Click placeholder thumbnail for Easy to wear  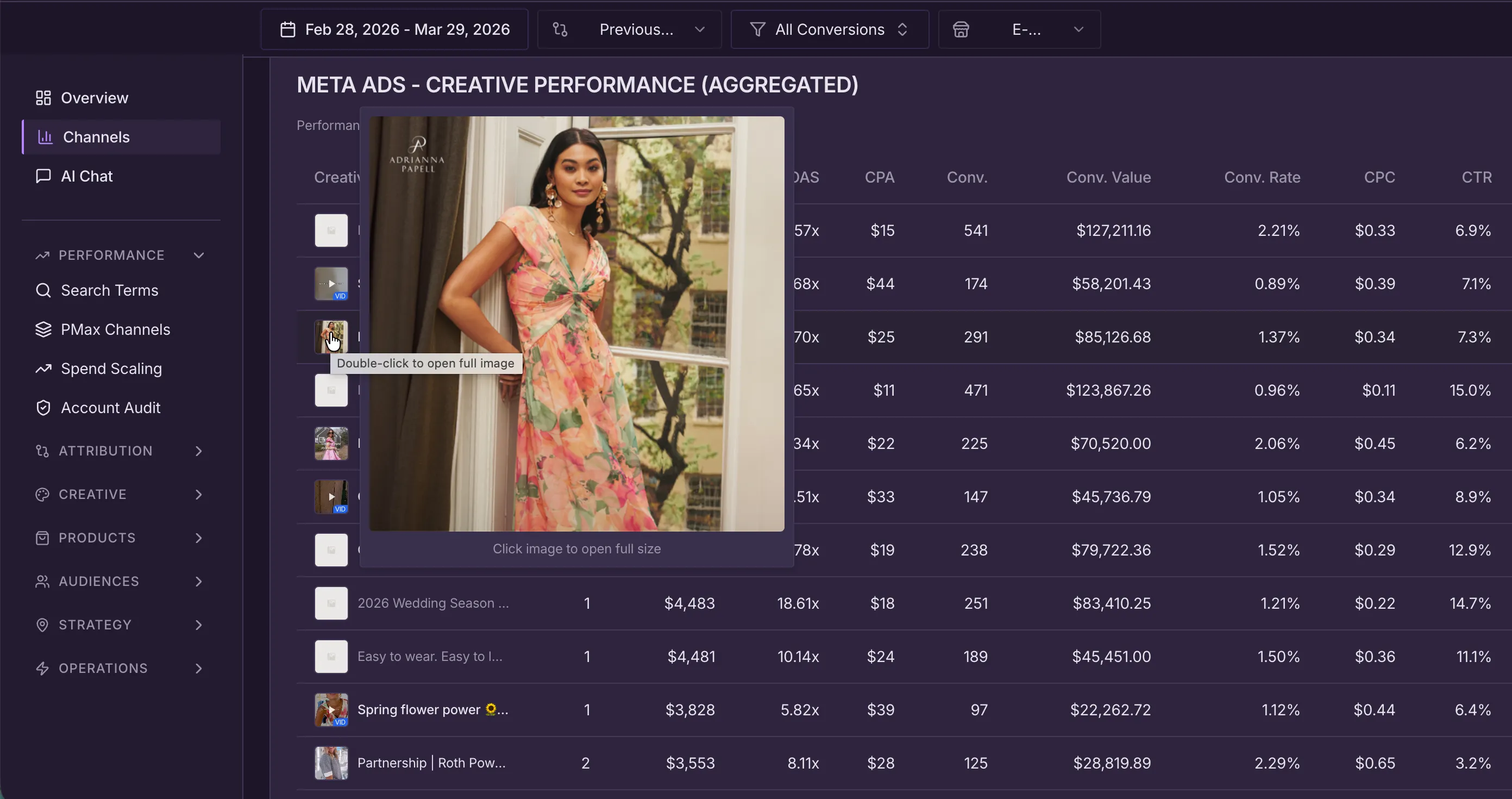[331, 657]
